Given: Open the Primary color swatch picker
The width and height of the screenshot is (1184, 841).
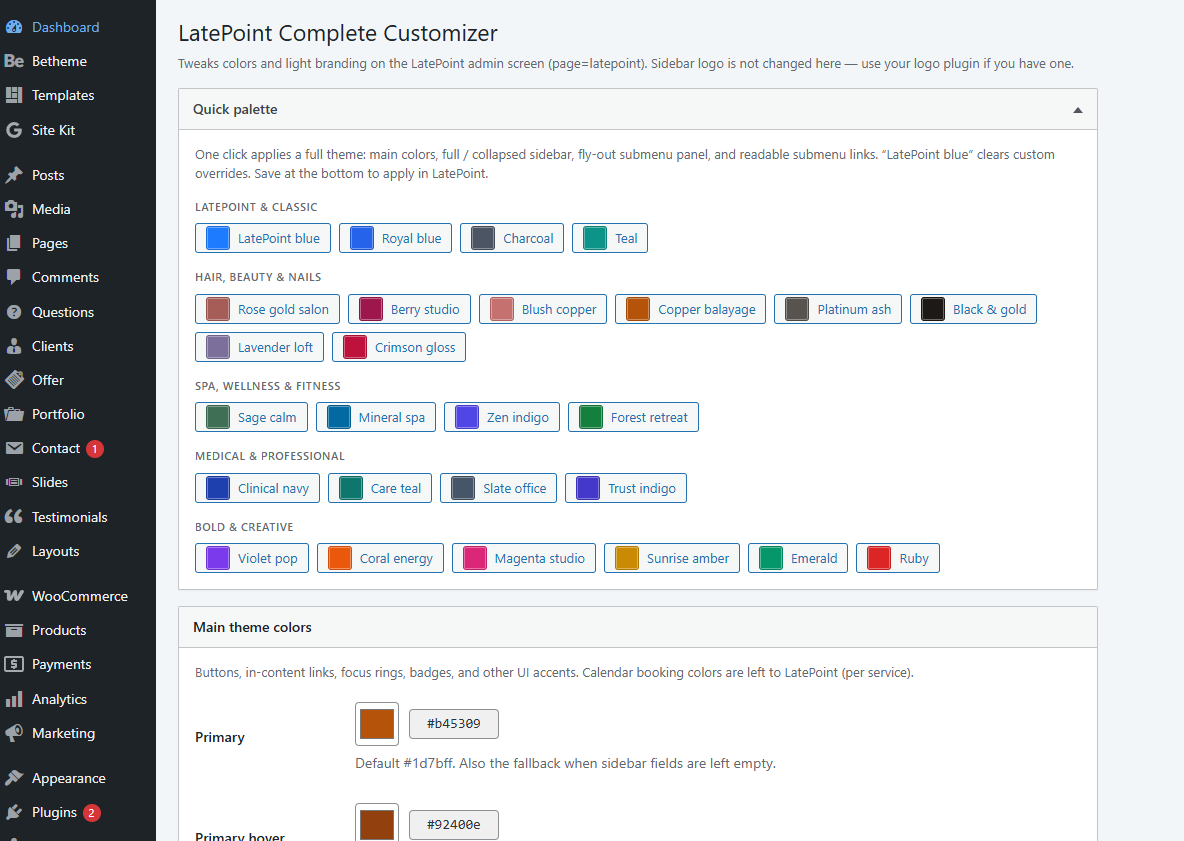Looking at the screenshot, I should coord(377,723).
